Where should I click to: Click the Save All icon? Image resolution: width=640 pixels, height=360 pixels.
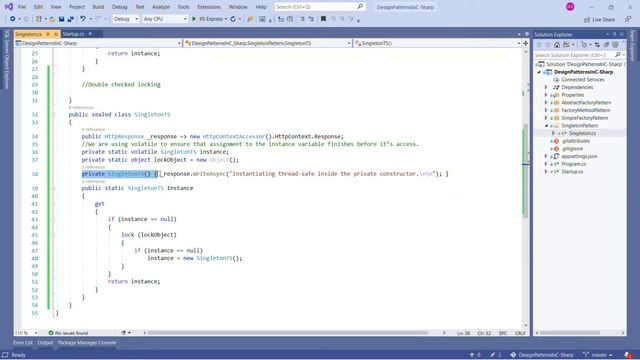coord(71,19)
